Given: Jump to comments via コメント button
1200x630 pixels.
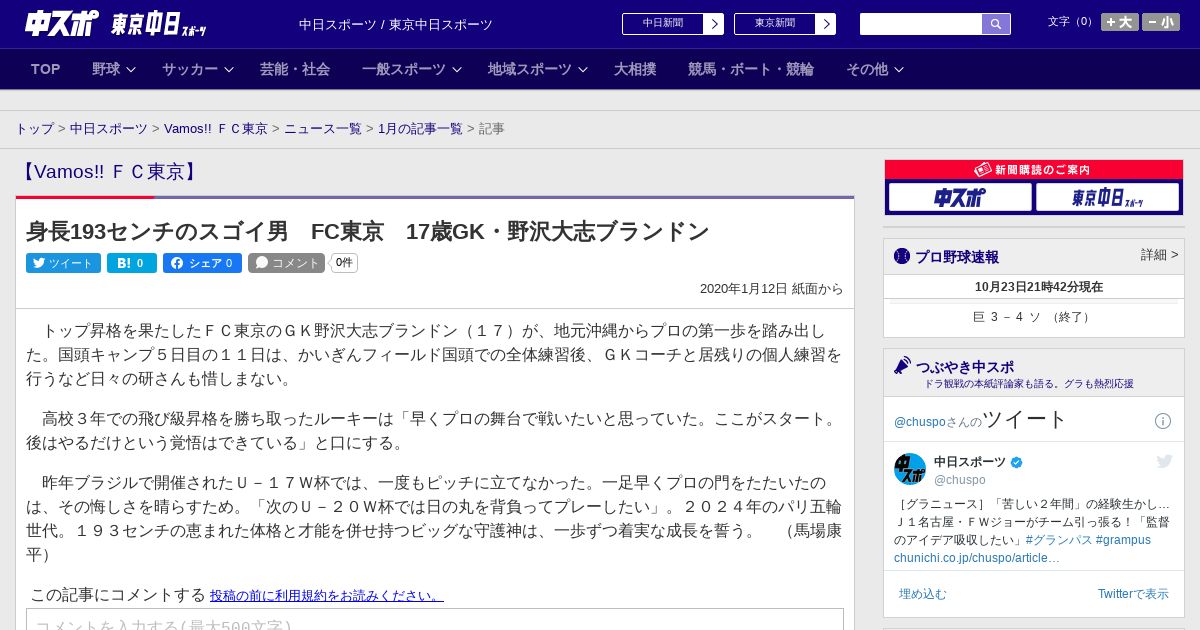Looking at the screenshot, I should click(x=287, y=263).
